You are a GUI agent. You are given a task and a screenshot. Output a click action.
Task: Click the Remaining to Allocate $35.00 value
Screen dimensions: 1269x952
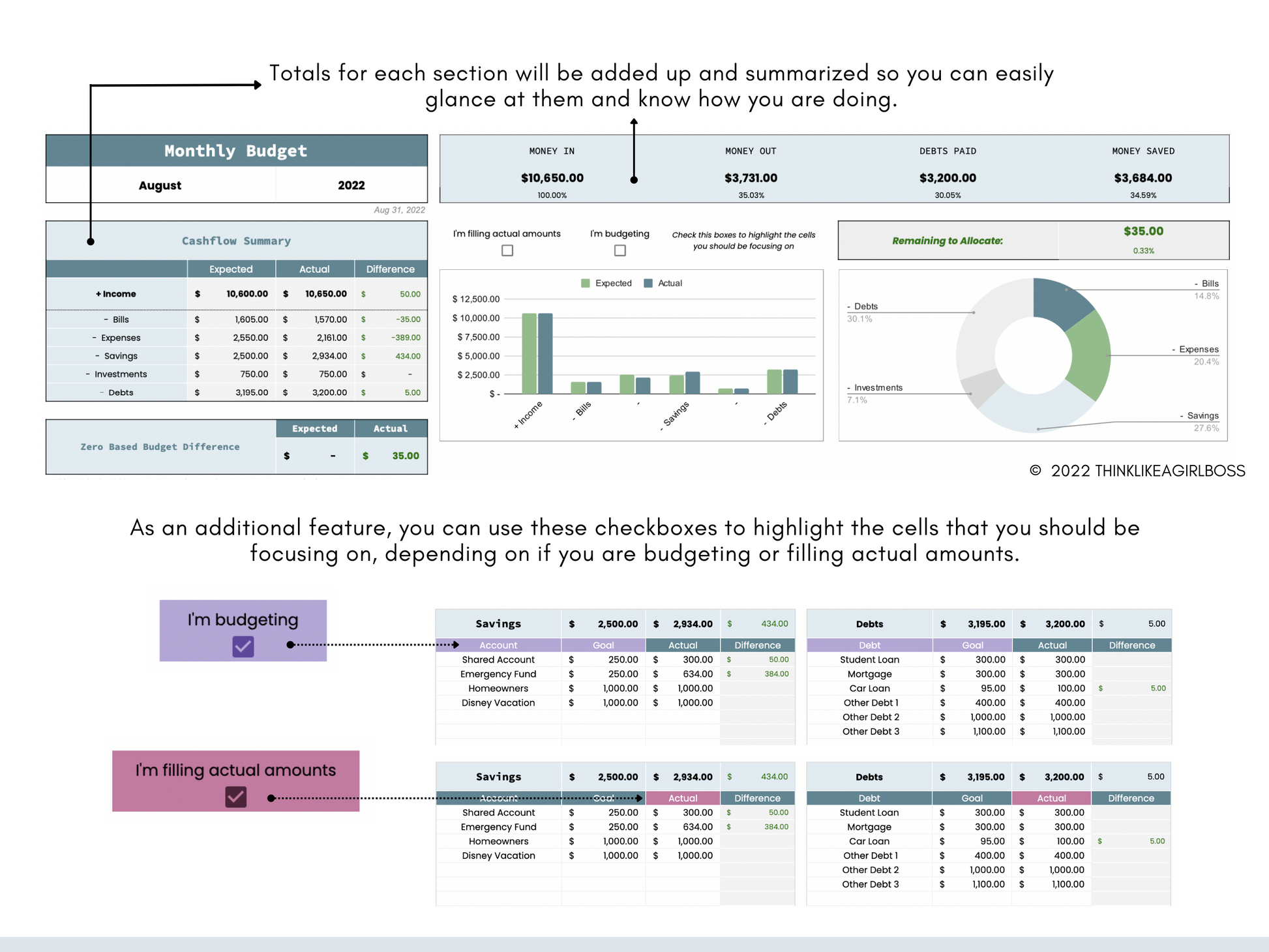click(x=1143, y=231)
